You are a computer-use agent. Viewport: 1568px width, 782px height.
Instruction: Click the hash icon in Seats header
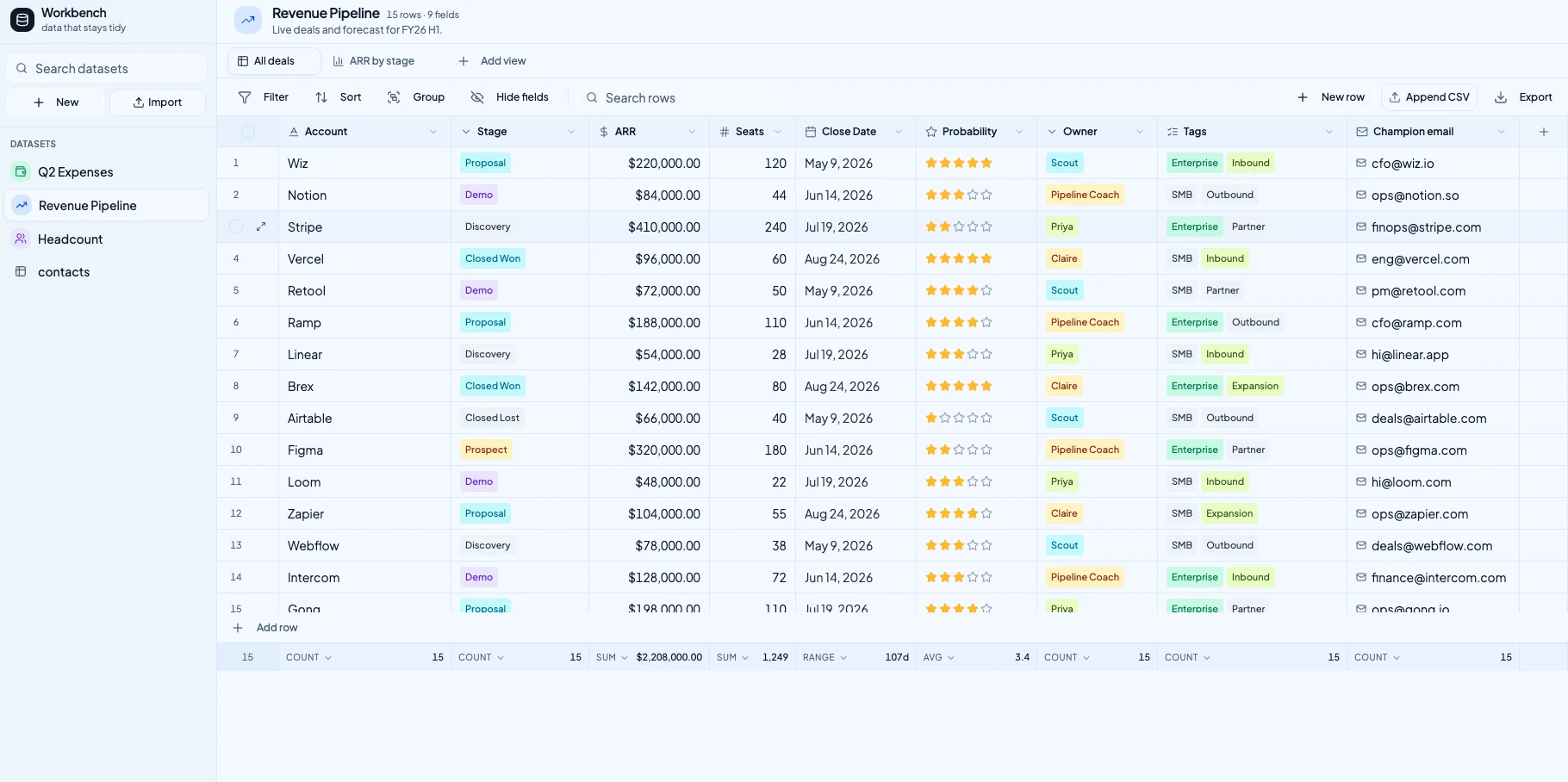click(x=725, y=132)
